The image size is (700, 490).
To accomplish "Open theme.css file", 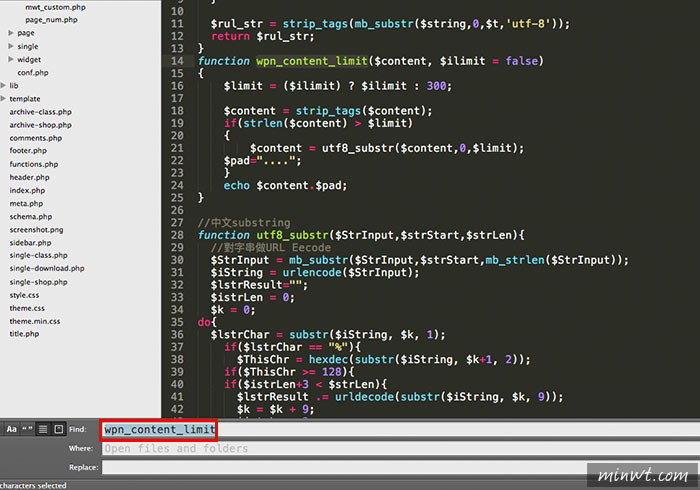I will (27, 308).
